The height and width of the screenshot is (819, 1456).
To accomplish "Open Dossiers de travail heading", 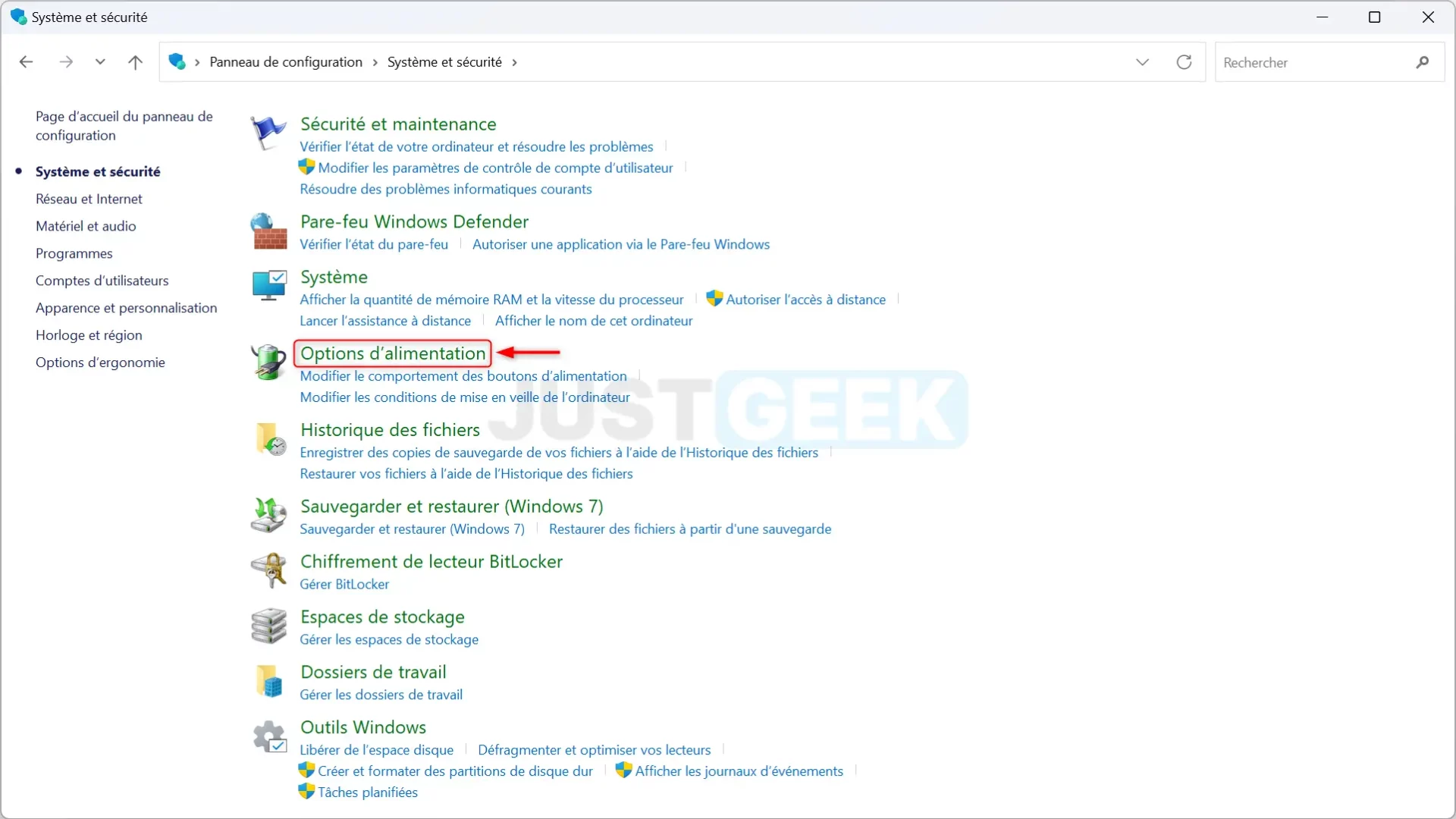I will click(373, 672).
